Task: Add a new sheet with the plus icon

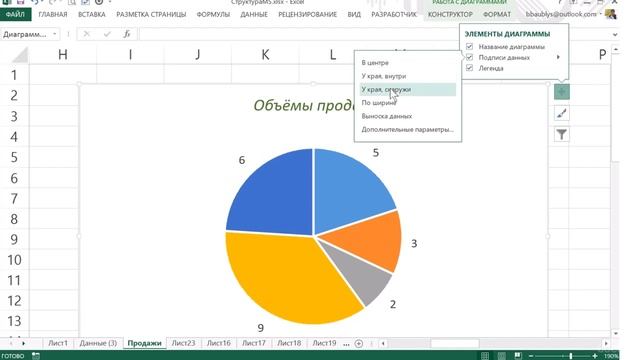Action: click(359, 344)
